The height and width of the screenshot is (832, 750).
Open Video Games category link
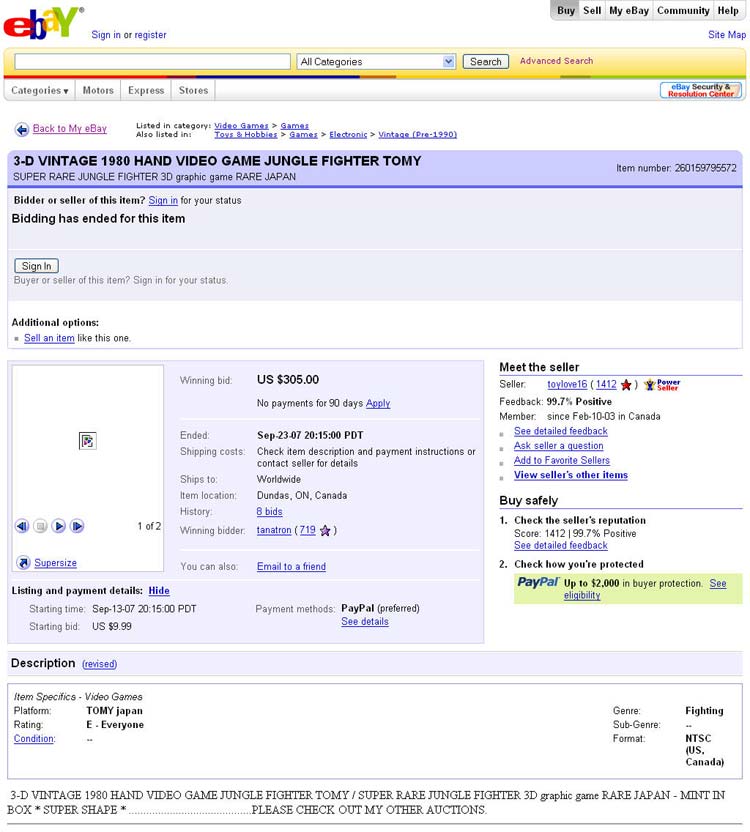point(242,126)
